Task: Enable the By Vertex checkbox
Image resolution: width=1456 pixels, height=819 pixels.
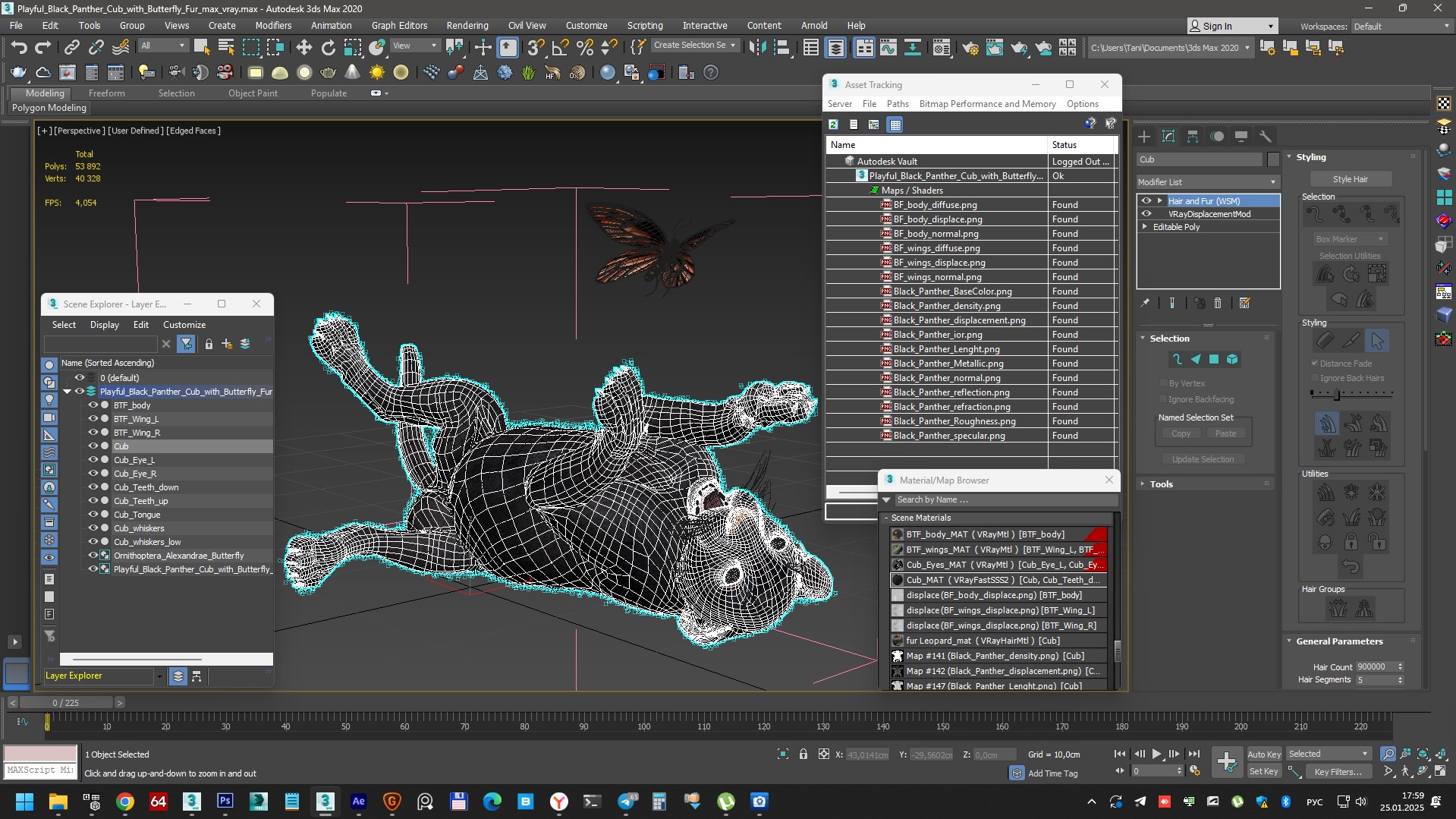Action: coord(1163,383)
